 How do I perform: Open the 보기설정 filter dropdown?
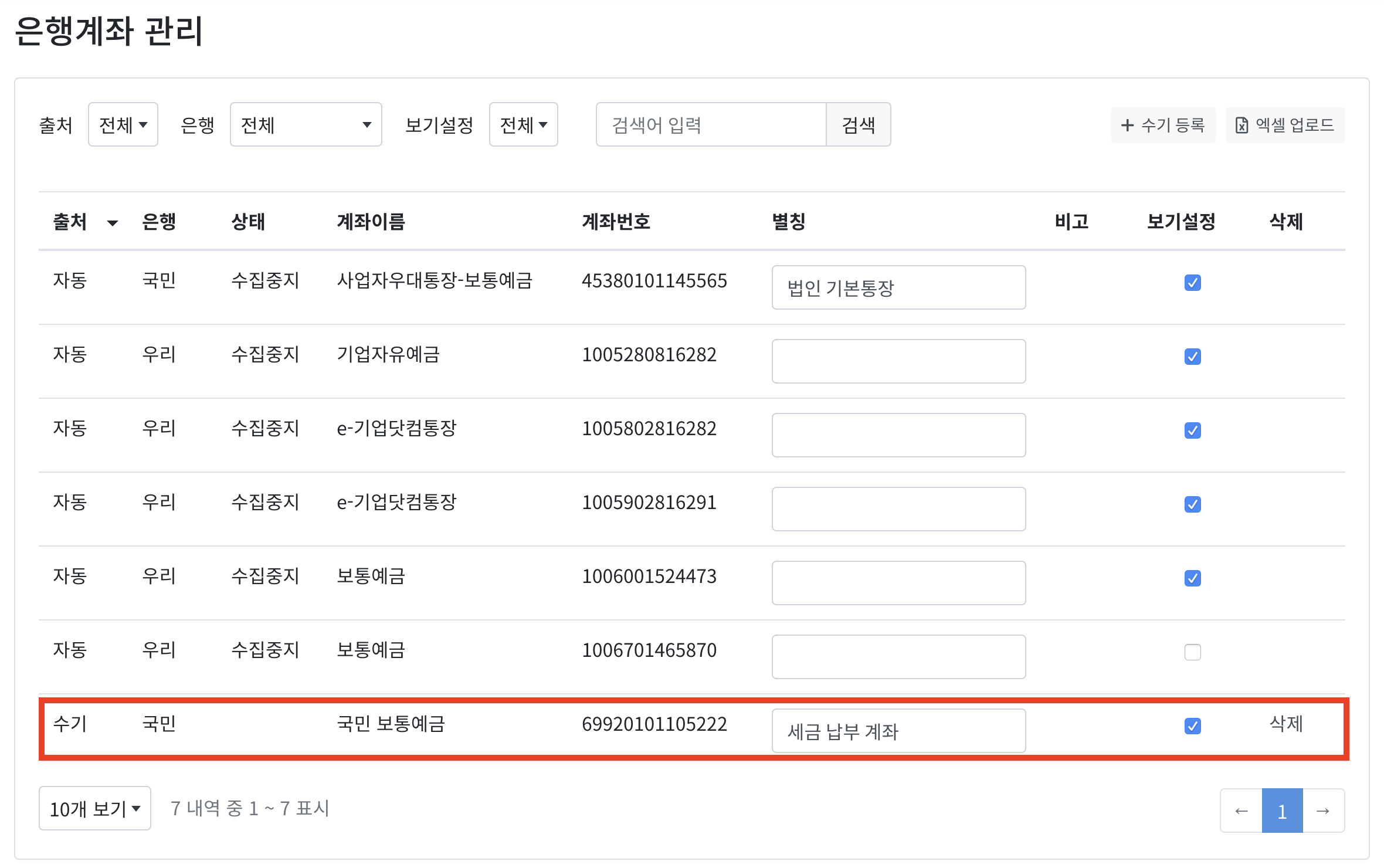[523, 125]
